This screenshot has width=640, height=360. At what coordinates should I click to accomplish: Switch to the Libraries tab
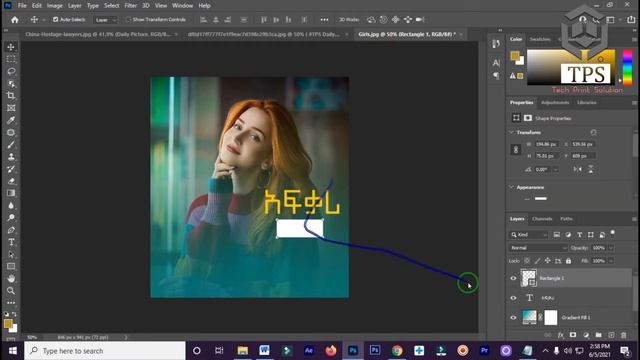(x=587, y=102)
